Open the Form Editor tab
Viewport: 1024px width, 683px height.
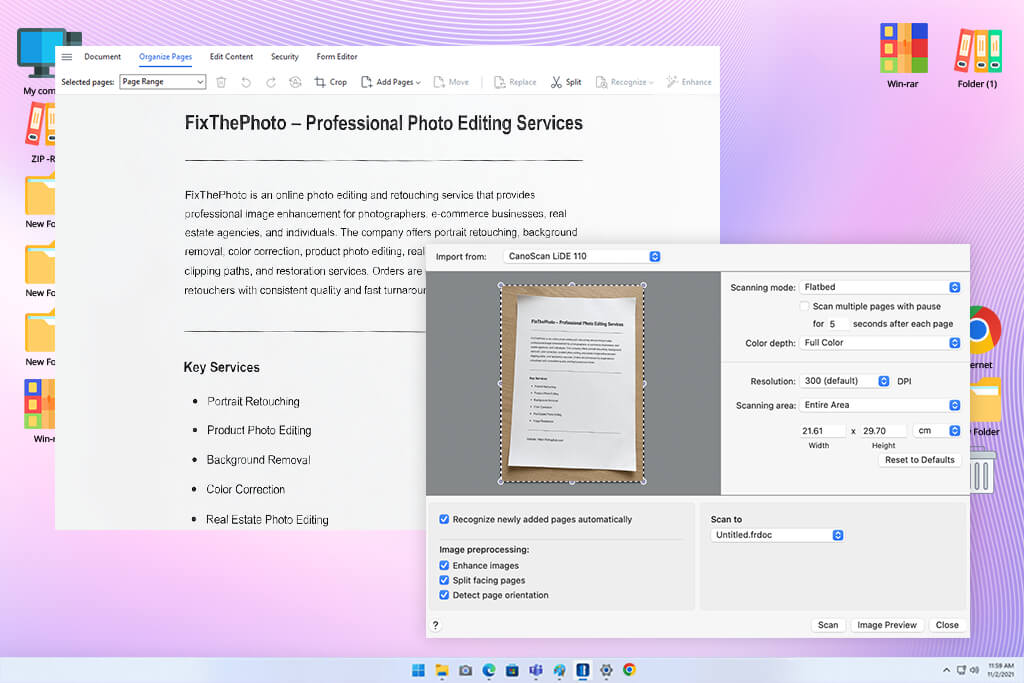coord(337,57)
